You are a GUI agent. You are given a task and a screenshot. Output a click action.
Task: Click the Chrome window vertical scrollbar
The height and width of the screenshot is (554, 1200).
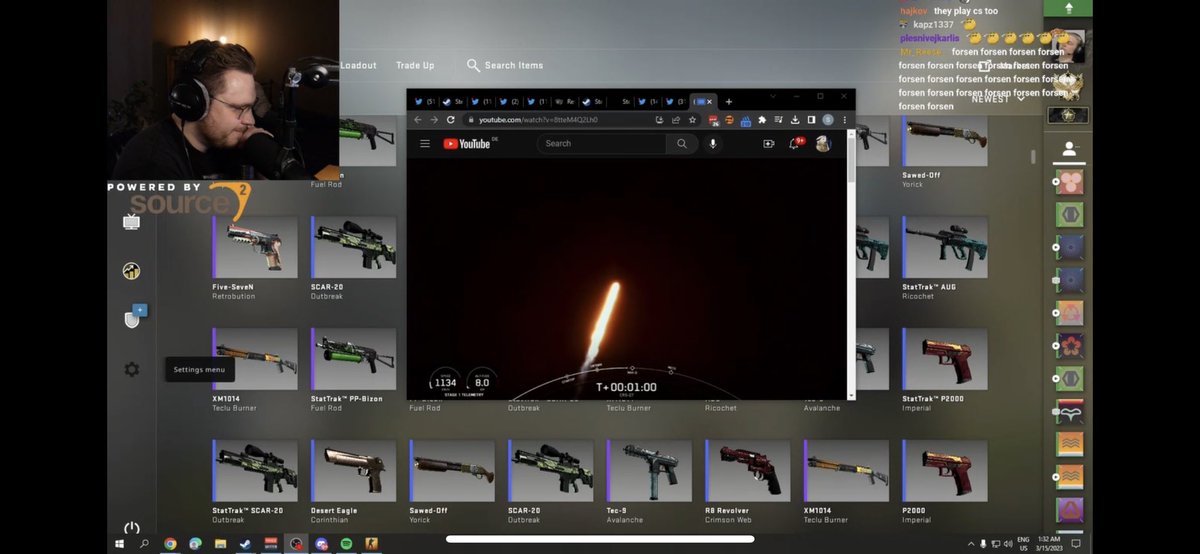(x=851, y=265)
